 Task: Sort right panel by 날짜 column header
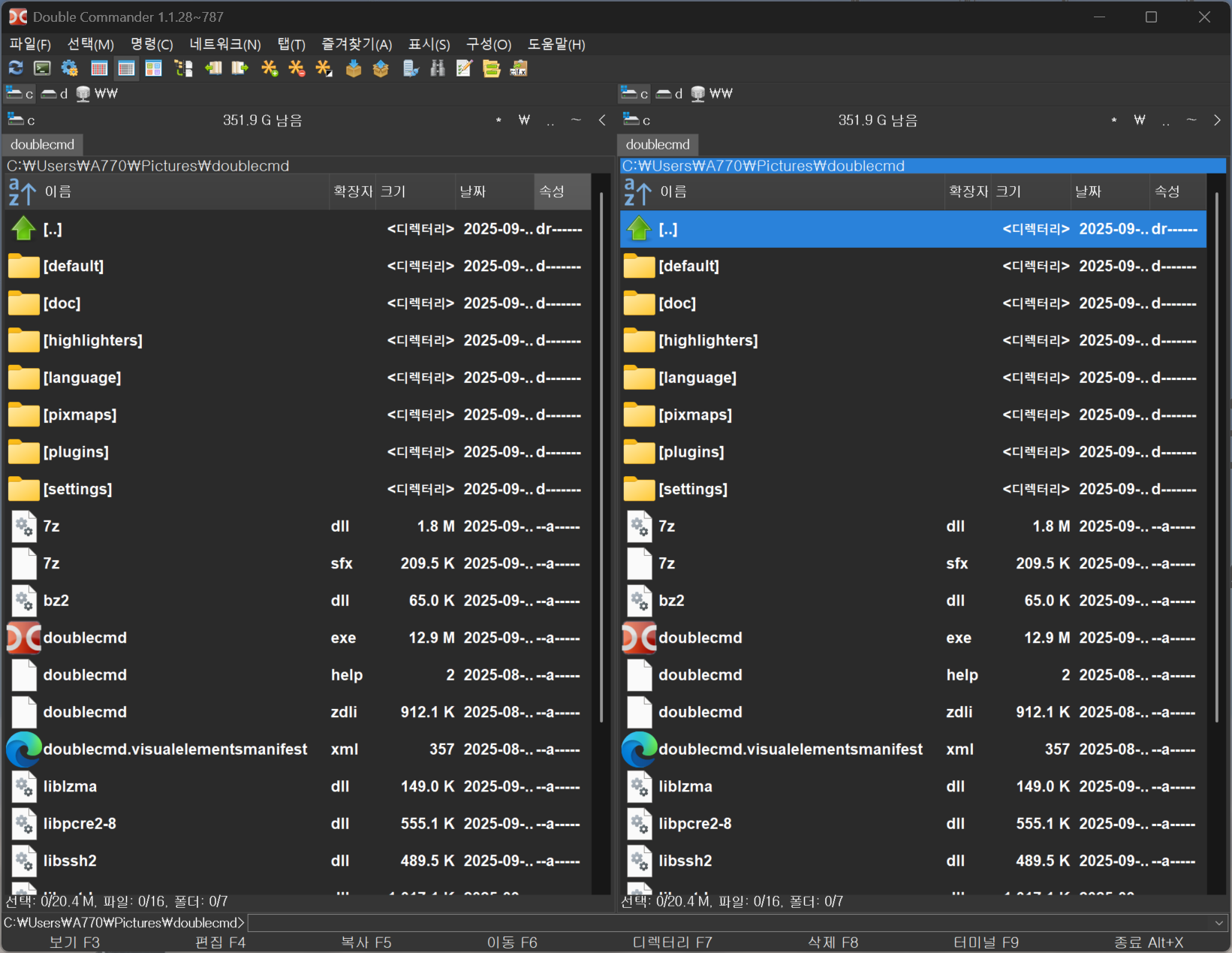(1110, 192)
